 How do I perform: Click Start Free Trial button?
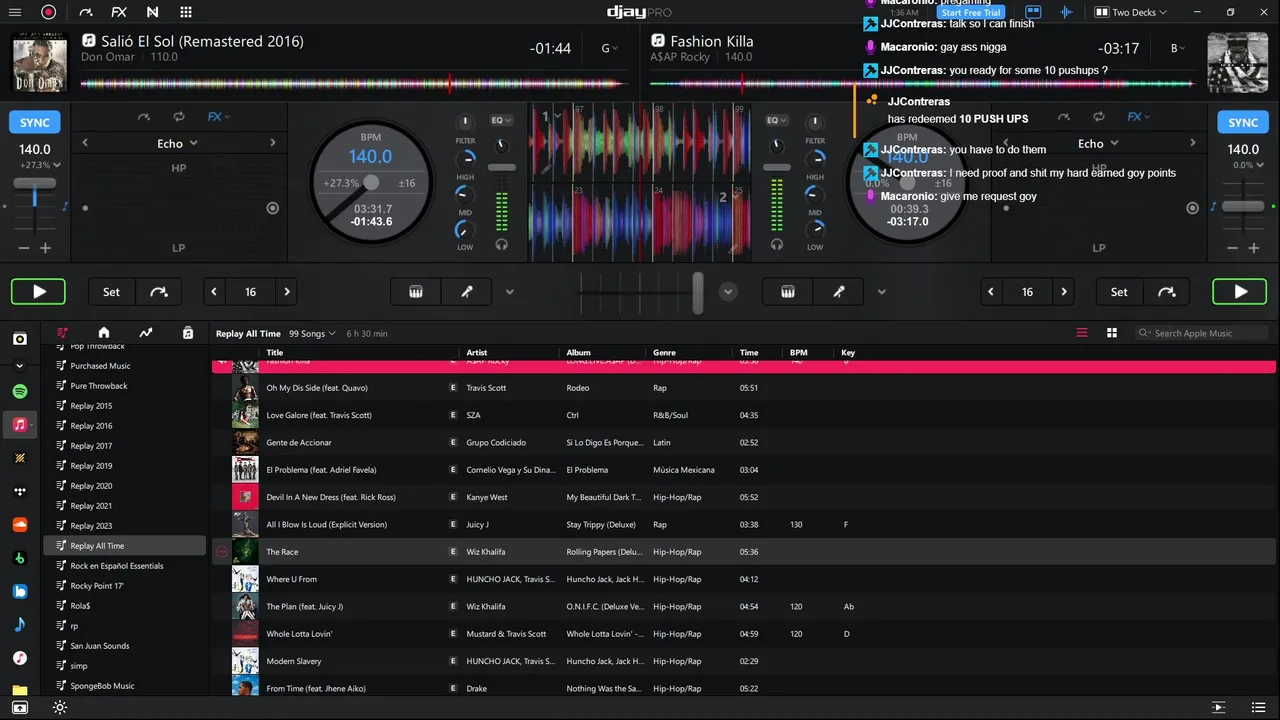(971, 12)
